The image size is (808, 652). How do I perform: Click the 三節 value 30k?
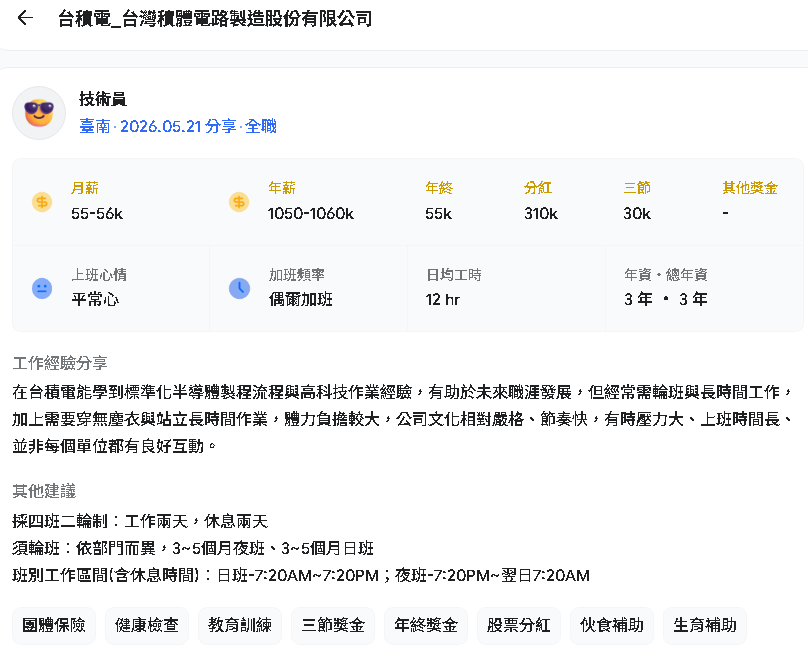point(637,213)
